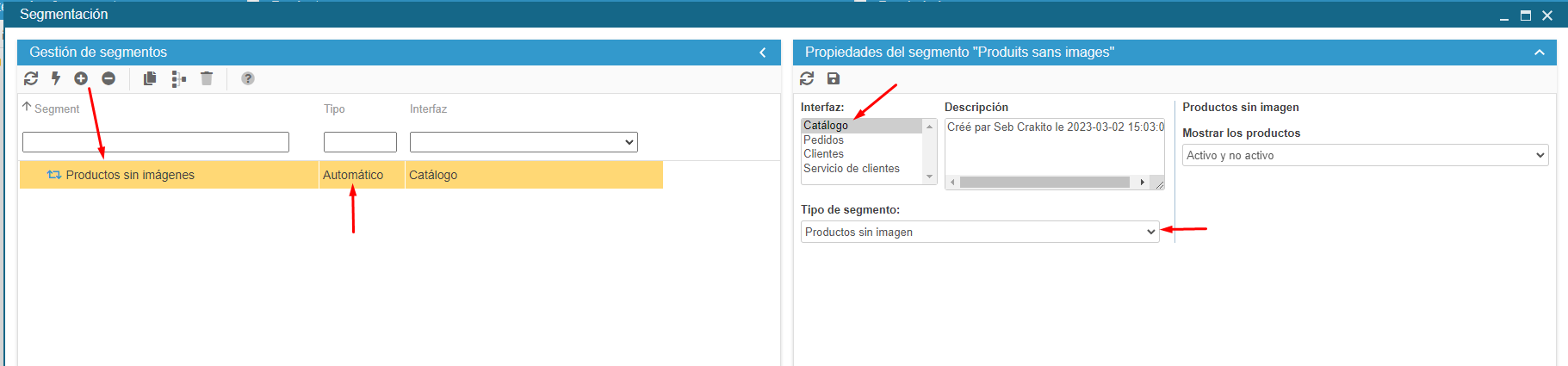Open help via the question mark icon

point(248,78)
